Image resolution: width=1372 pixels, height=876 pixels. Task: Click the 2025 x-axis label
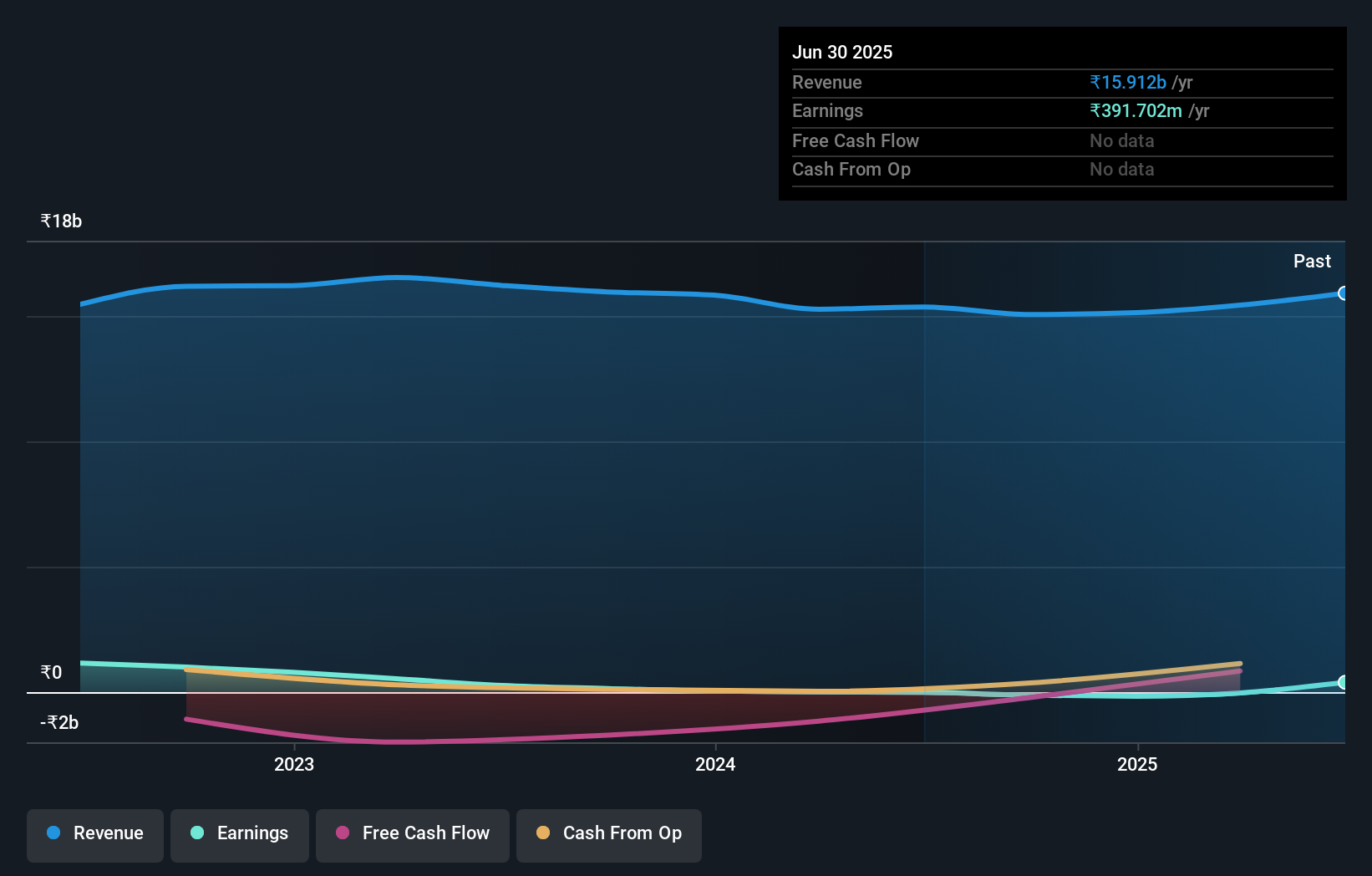coord(1137,764)
